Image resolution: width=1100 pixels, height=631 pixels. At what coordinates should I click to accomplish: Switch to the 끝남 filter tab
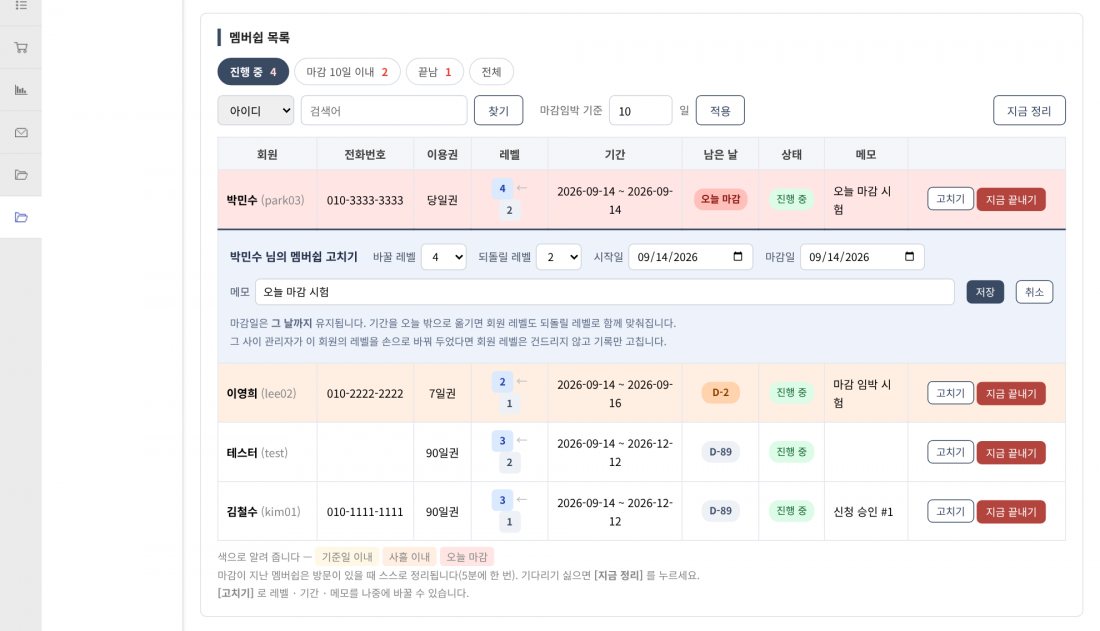[434, 72]
